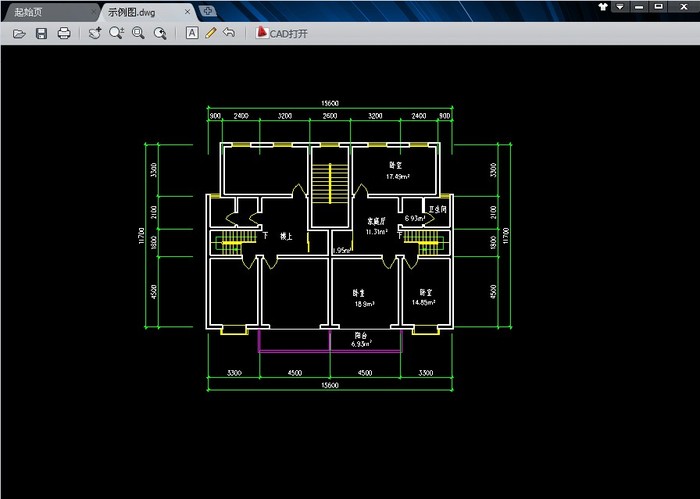The height and width of the screenshot is (499, 700).
Task: Select the pan hand tool
Action: point(94,33)
